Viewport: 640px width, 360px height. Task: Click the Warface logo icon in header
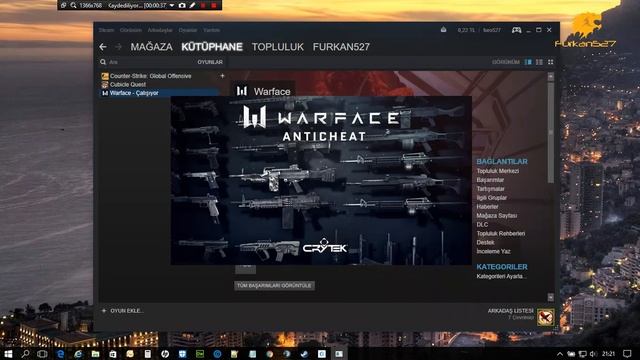tap(242, 91)
